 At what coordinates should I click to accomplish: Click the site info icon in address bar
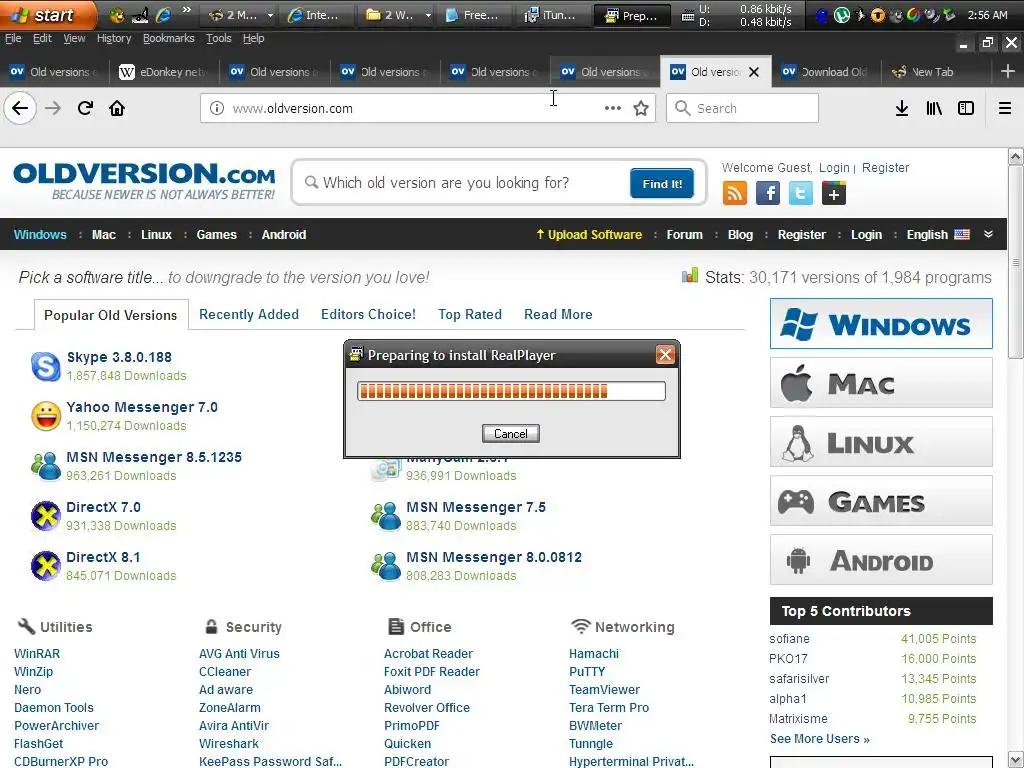point(217,108)
